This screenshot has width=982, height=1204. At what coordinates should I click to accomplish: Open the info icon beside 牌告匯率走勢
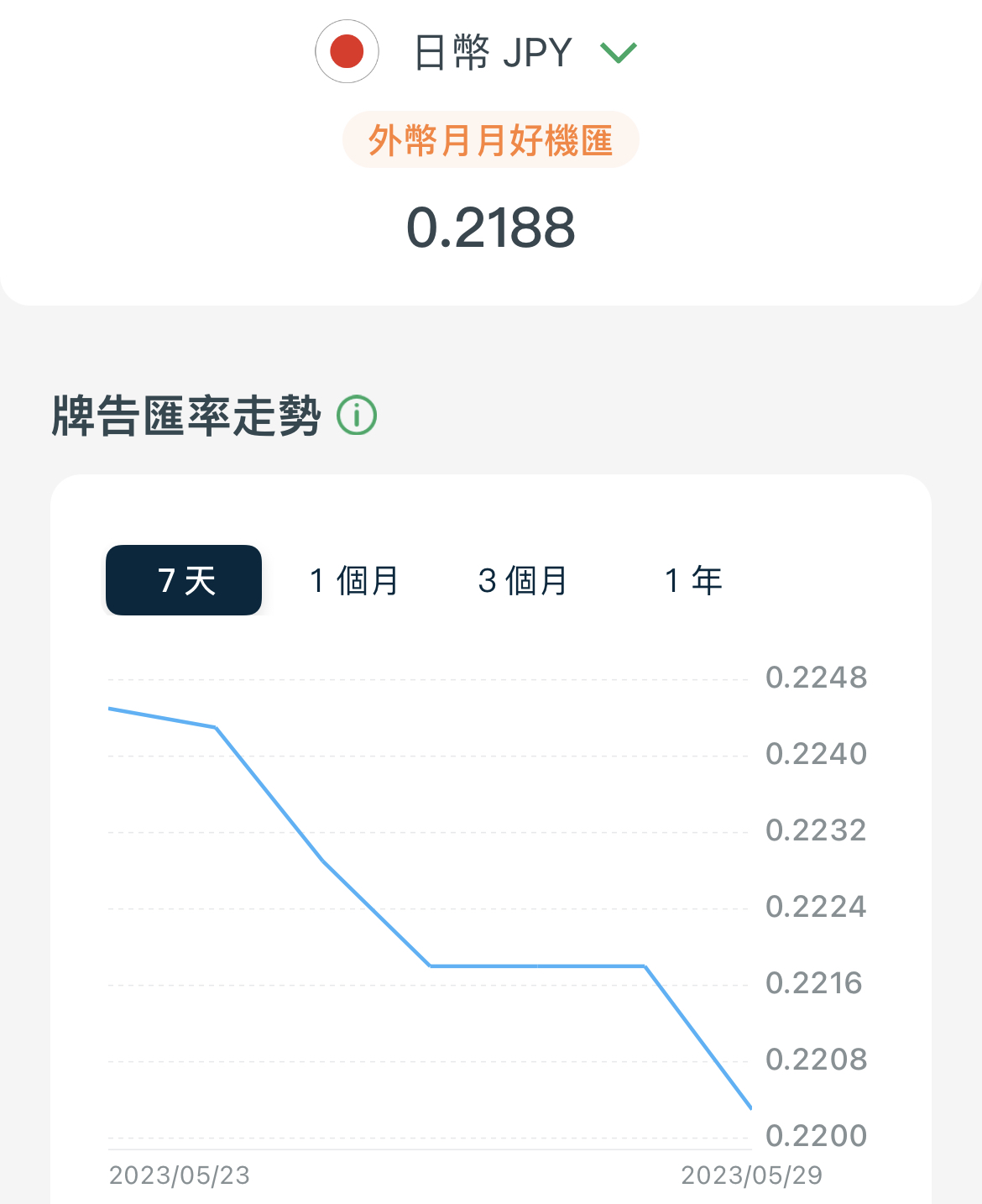coord(357,416)
